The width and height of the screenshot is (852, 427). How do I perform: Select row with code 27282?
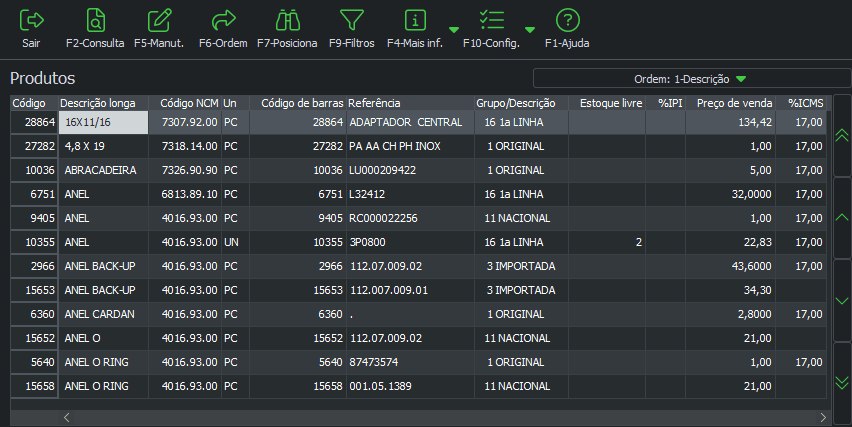418,146
